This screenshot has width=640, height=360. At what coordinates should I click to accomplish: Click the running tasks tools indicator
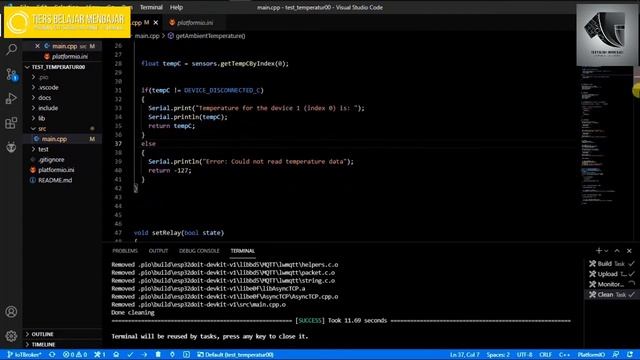pos(100,355)
